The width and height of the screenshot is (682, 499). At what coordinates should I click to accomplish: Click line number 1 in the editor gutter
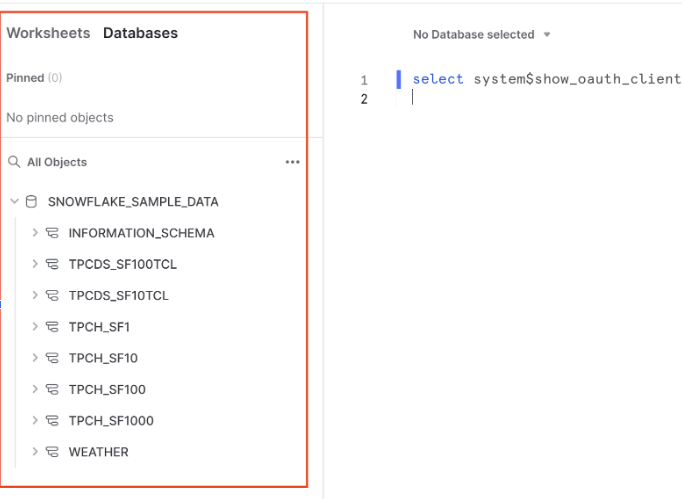[364, 80]
